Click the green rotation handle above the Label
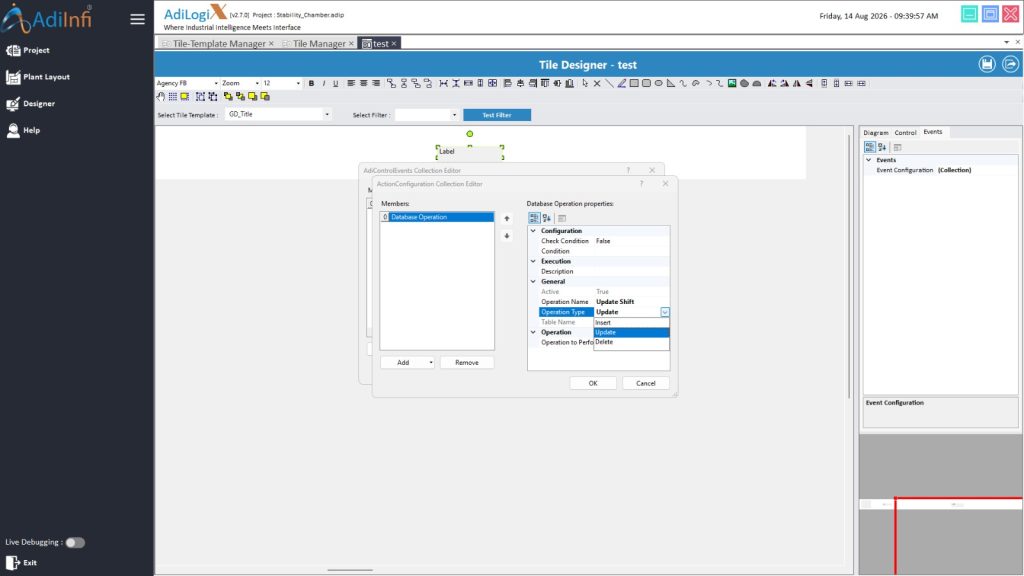1024x576 pixels. [x=470, y=134]
